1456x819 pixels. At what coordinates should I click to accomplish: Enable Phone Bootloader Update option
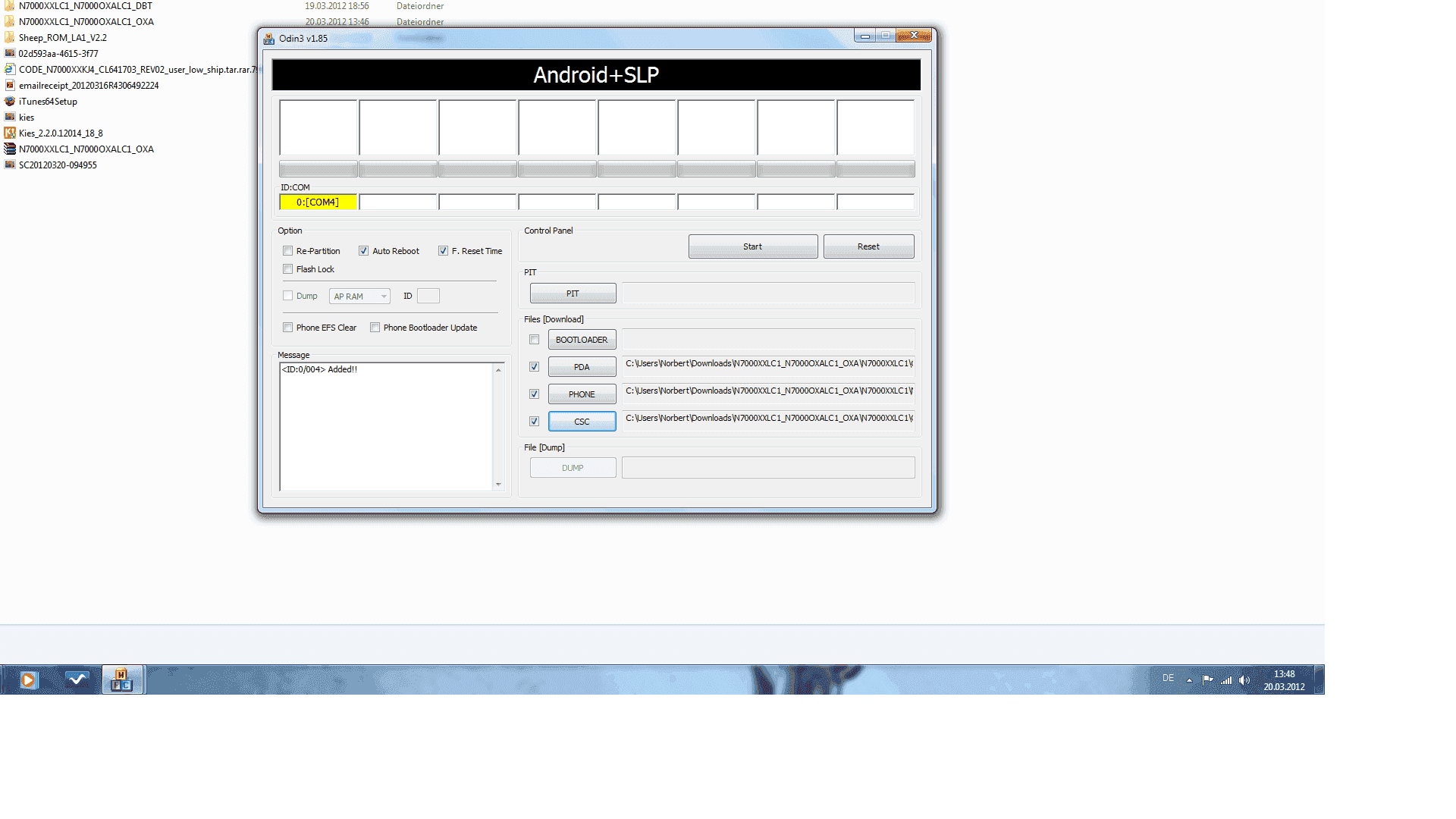pos(375,328)
